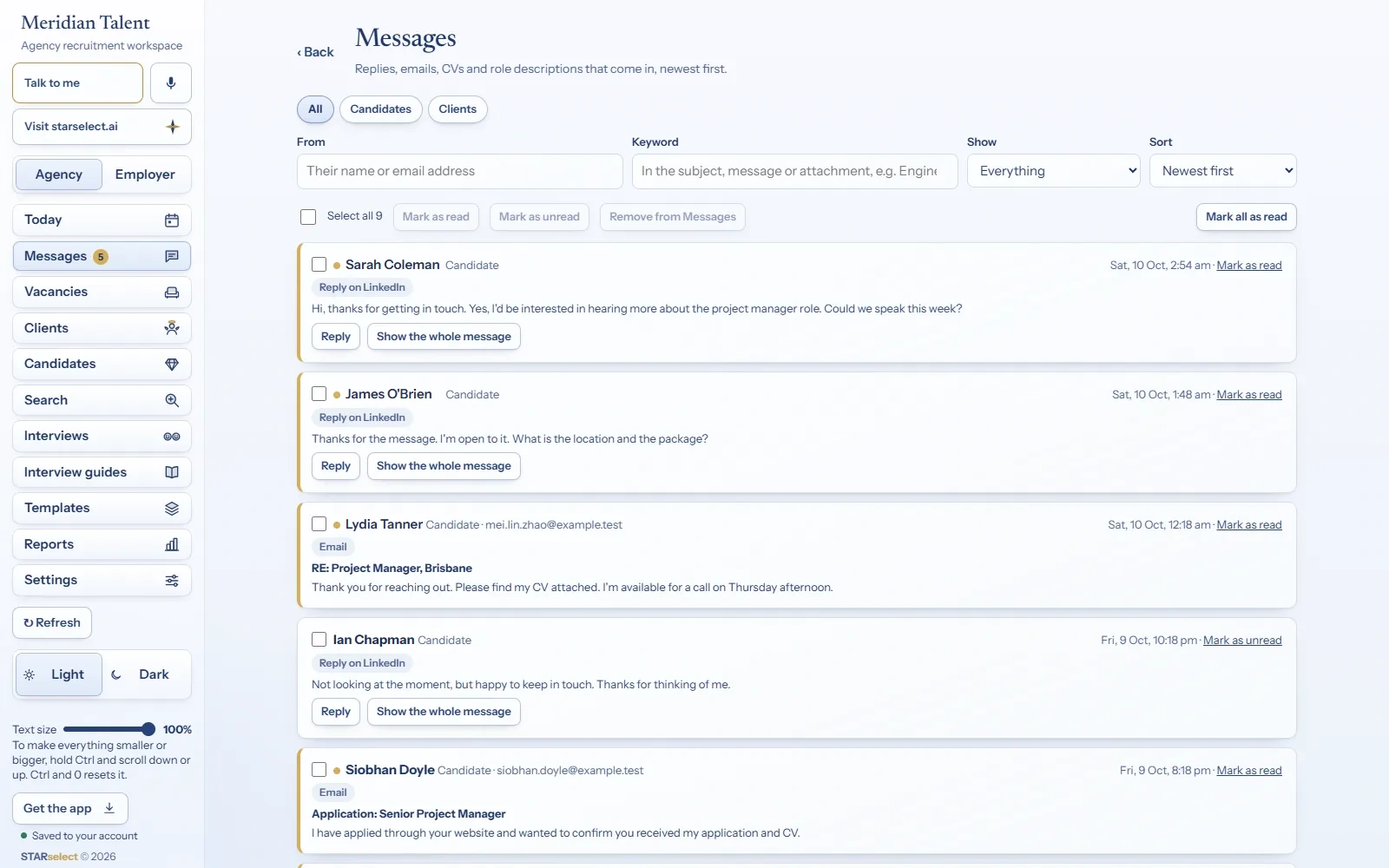Click the Get the app button
The width and height of the screenshot is (1389, 868).
(70, 808)
